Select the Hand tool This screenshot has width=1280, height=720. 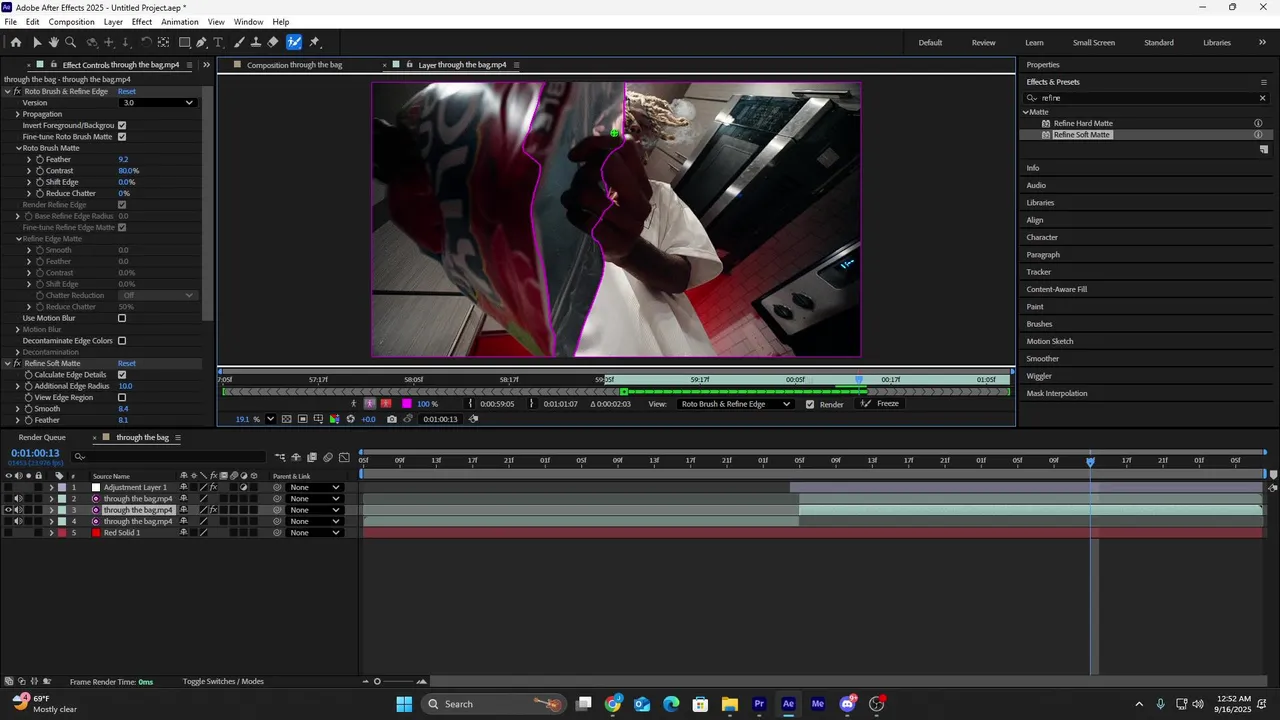(x=53, y=42)
